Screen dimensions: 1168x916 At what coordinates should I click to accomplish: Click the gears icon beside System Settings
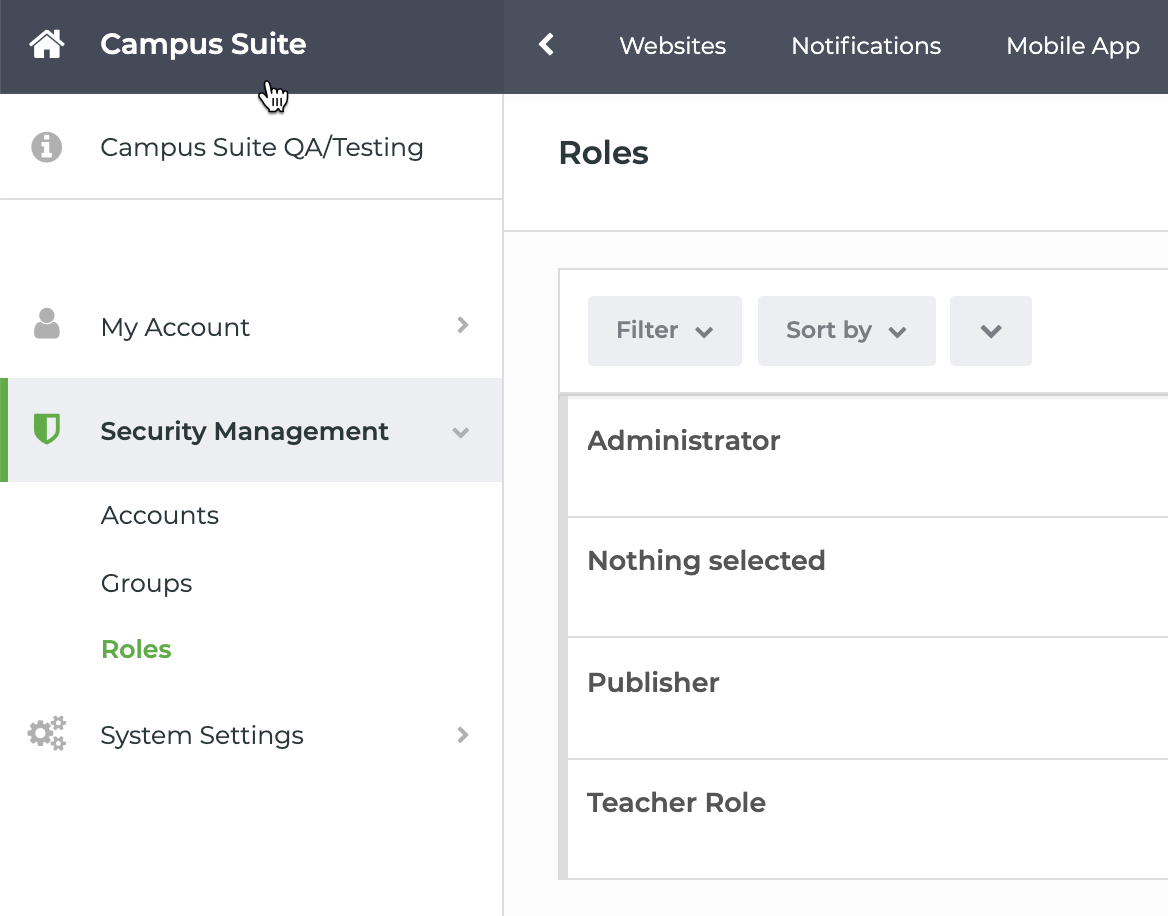[46, 734]
